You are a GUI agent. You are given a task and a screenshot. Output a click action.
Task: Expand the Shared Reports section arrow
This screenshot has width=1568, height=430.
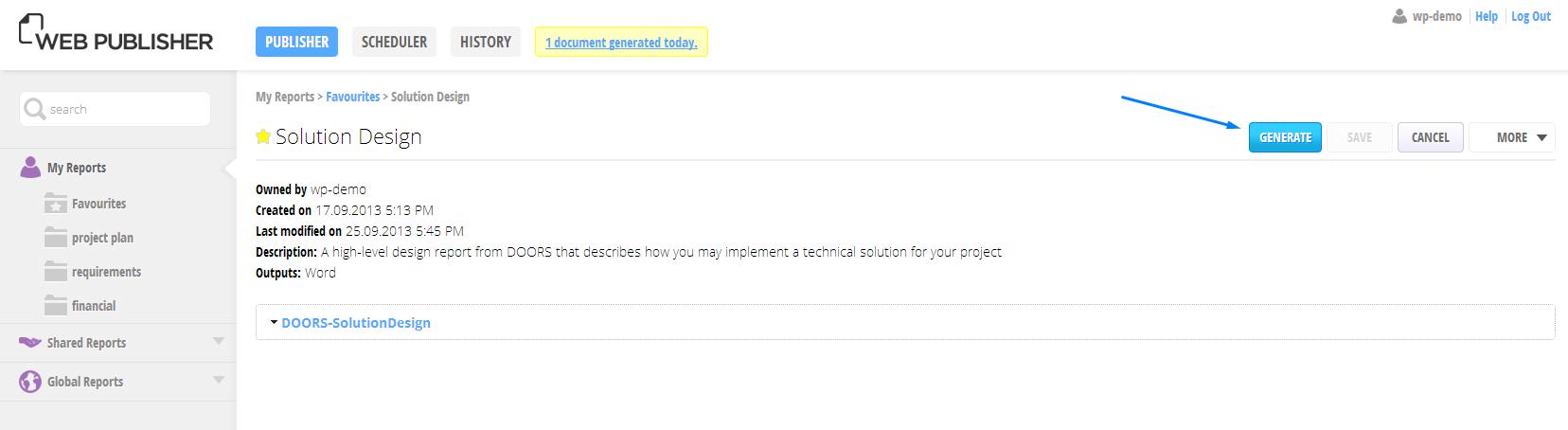click(x=219, y=341)
